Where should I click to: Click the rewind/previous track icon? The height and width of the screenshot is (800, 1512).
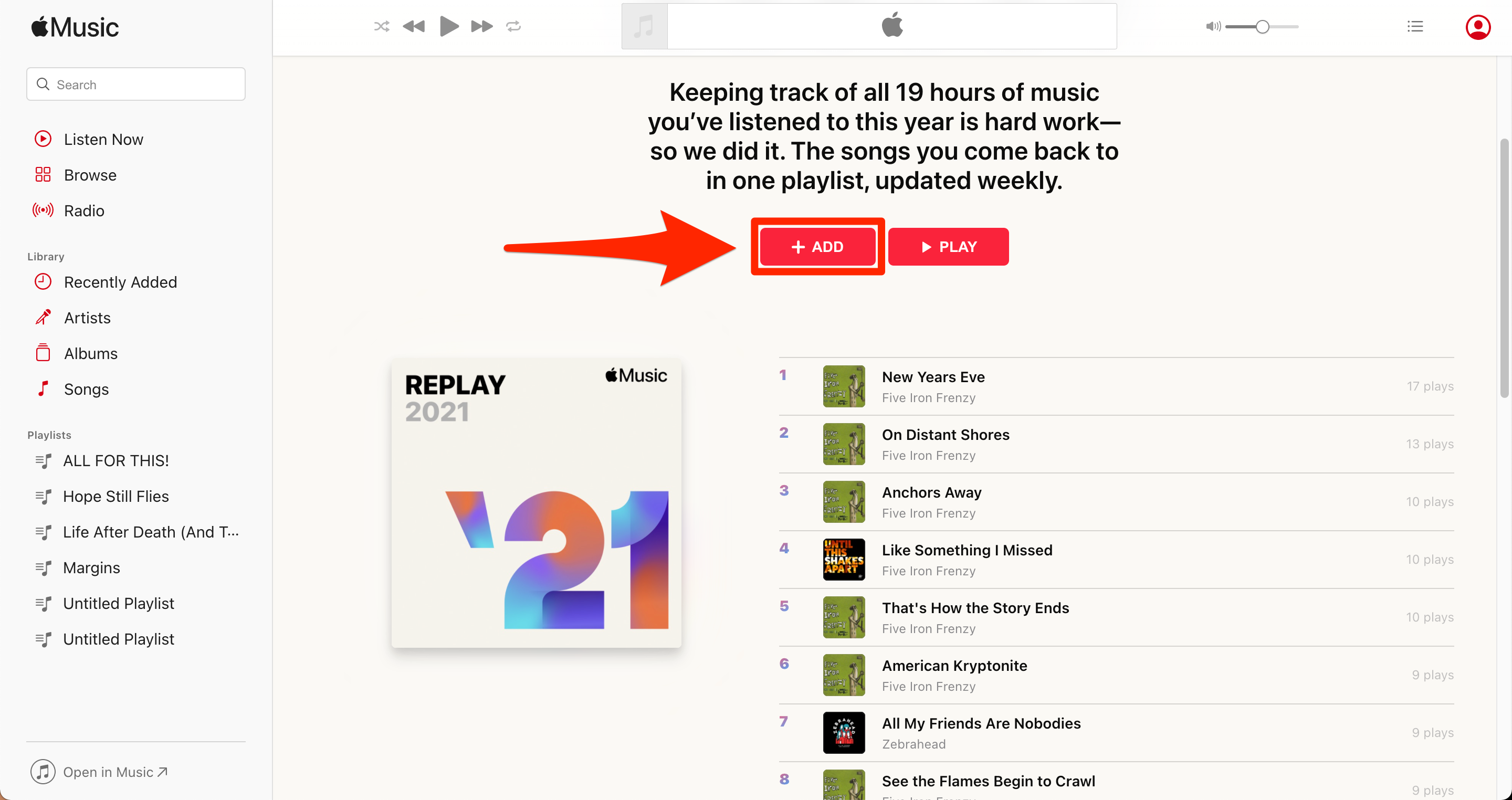tap(414, 26)
